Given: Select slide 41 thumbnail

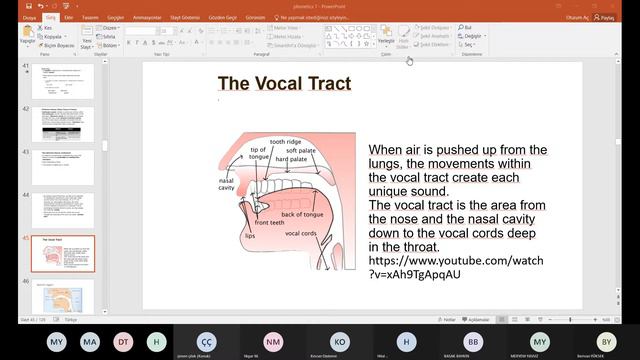Looking at the screenshot, I should coord(63,81).
